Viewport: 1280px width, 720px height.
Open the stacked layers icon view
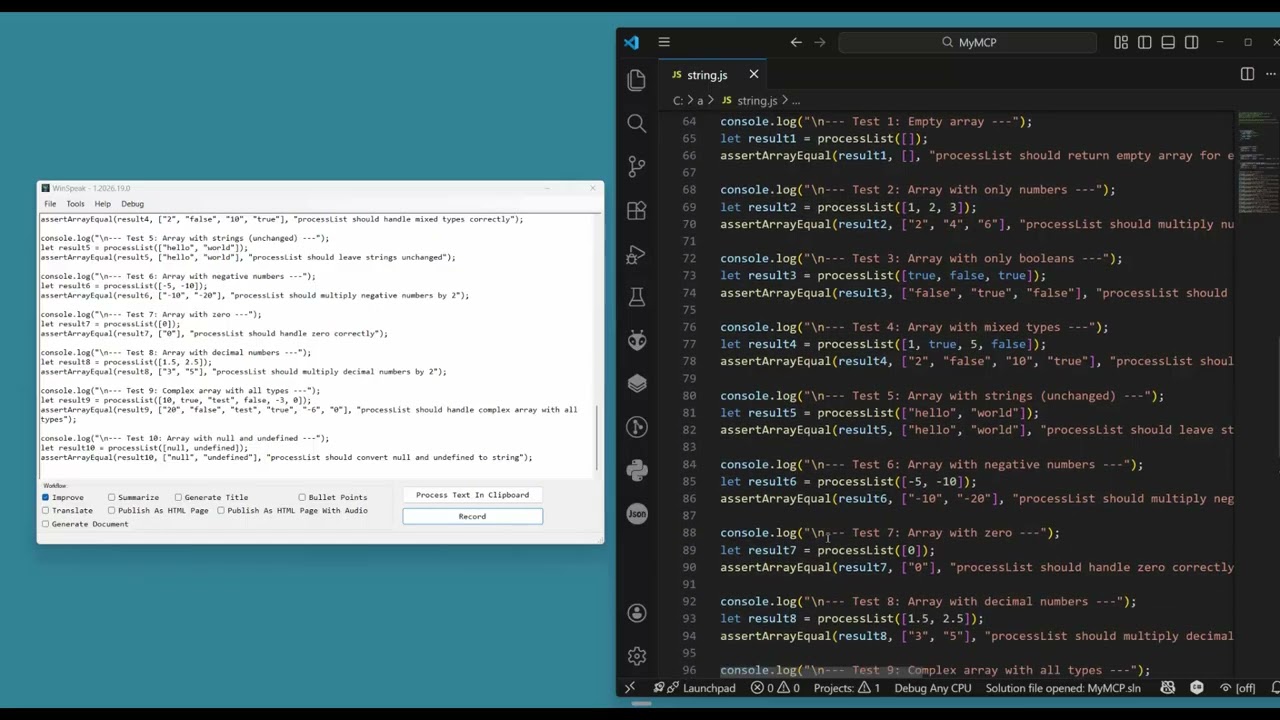636,383
